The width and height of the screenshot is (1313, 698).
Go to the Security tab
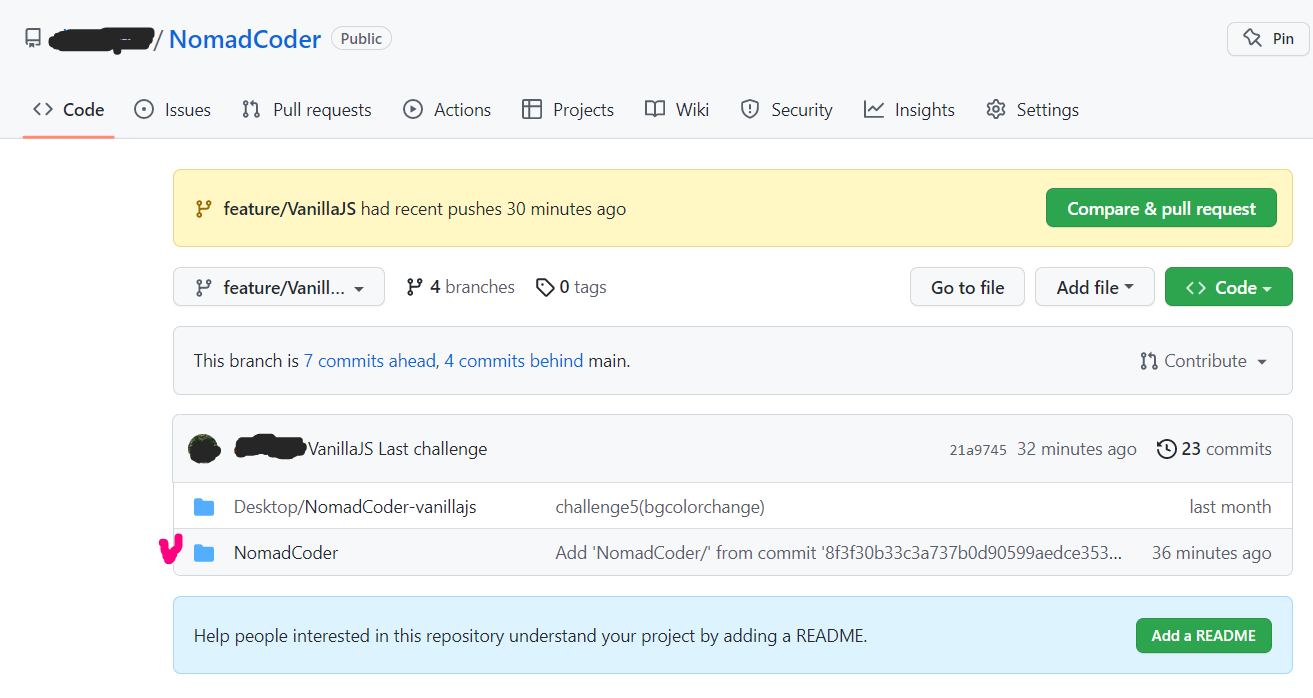[786, 110]
